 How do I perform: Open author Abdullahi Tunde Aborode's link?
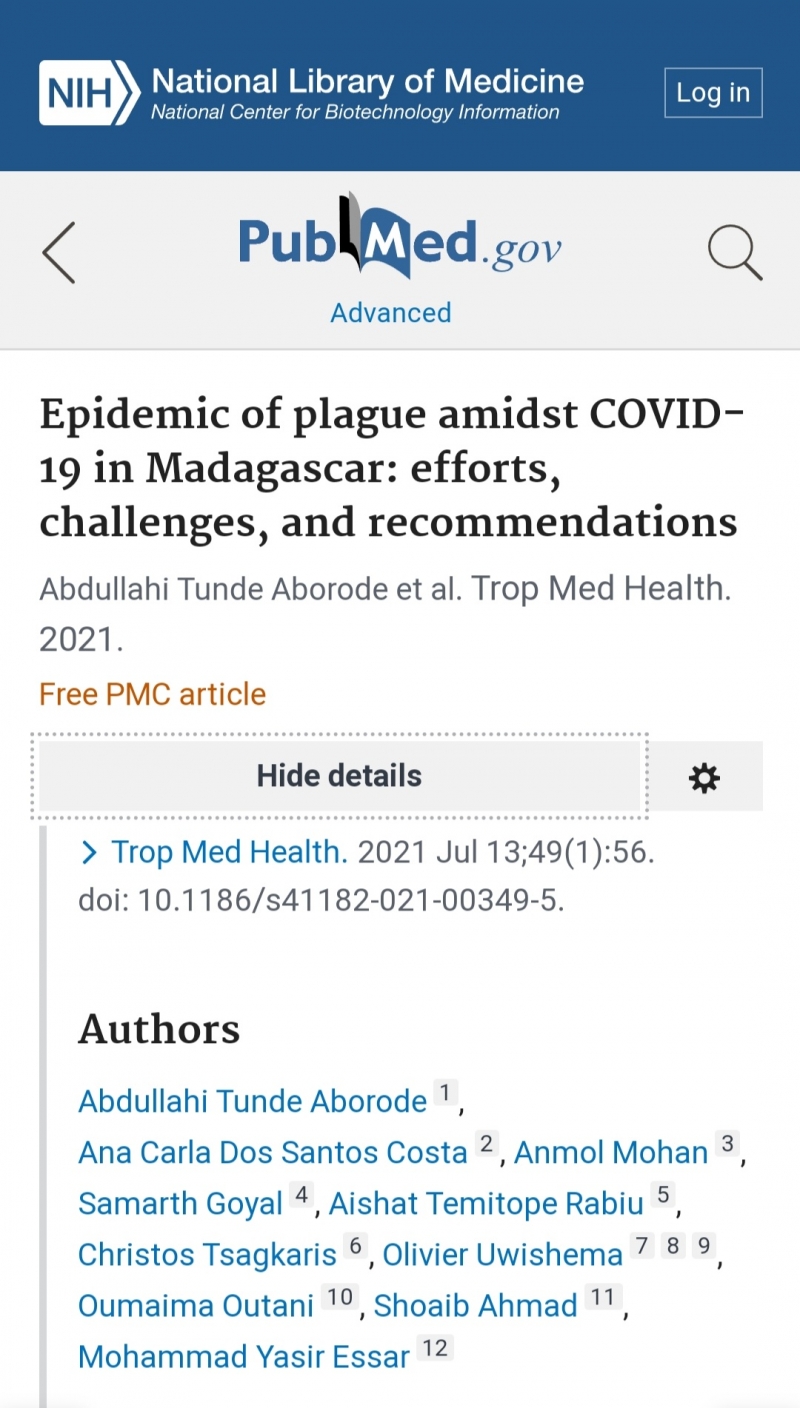tap(253, 1101)
